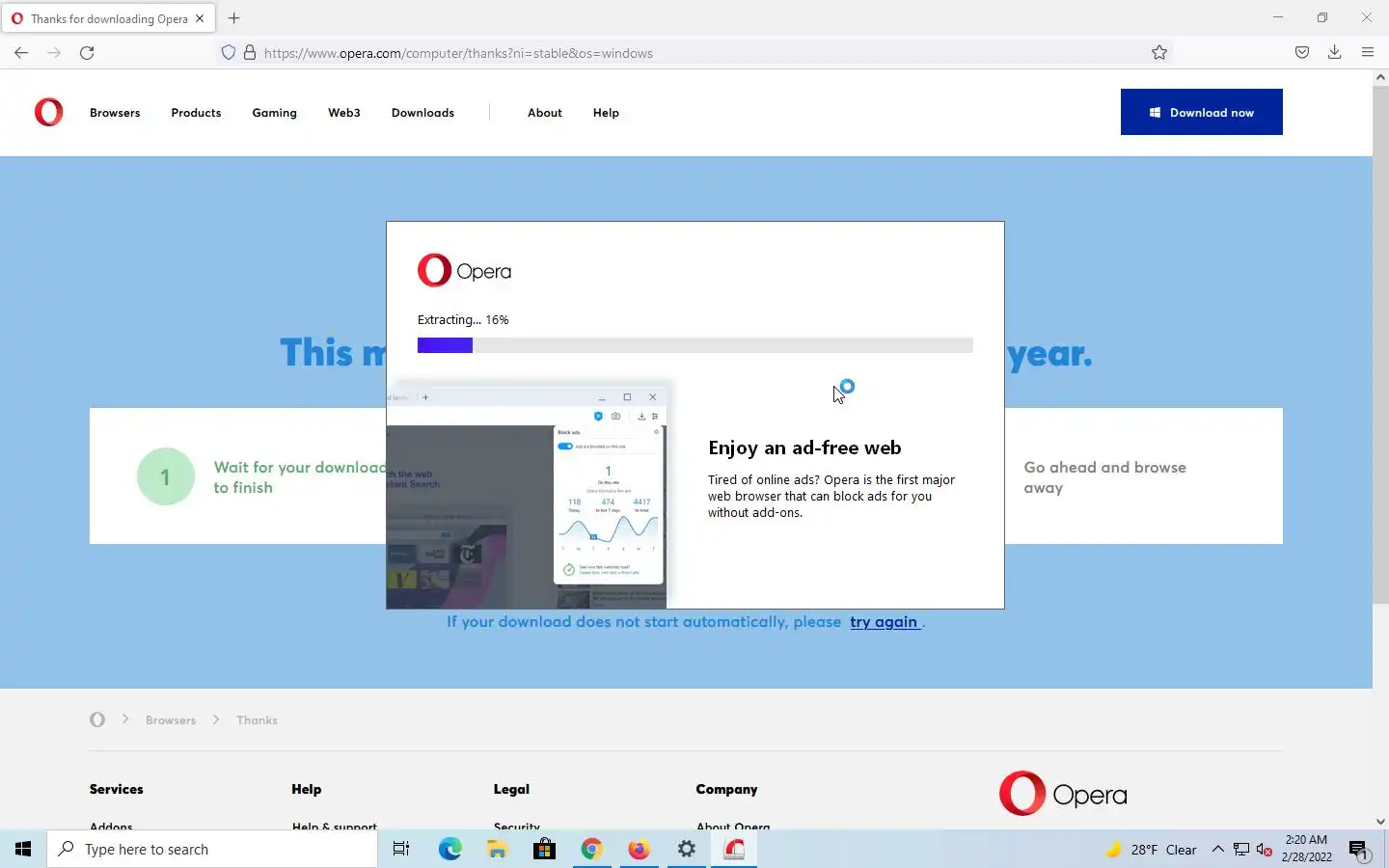The width and height of the screenshot is (1389, 868).
Task: Open Task View on the taskbar
Action: 401,850
